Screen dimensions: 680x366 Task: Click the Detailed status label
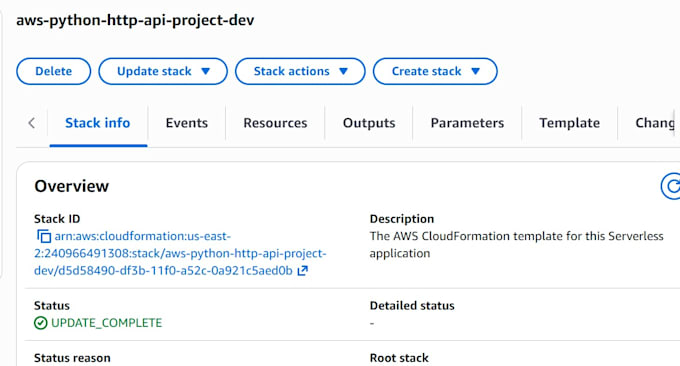[412, 306]
